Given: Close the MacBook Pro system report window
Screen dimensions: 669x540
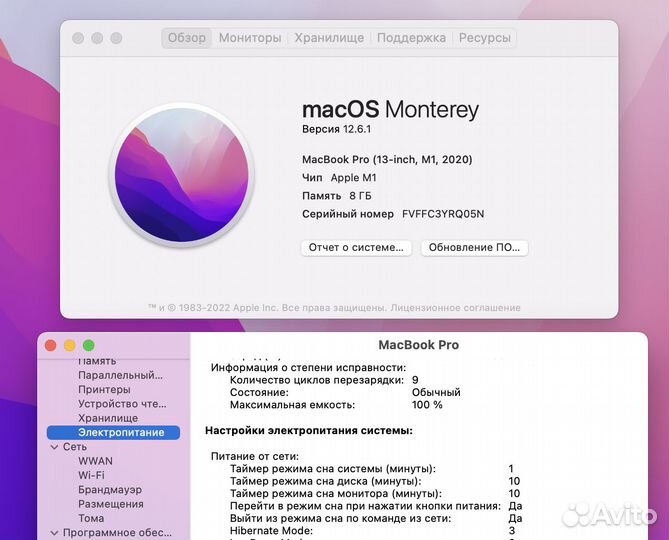Looking at the screenshot, I should [51, 345].
